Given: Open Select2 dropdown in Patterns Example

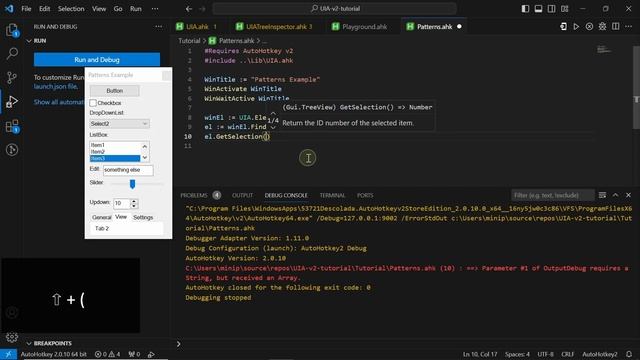Looking at the screenshot, I should click(x=119, y=124).
